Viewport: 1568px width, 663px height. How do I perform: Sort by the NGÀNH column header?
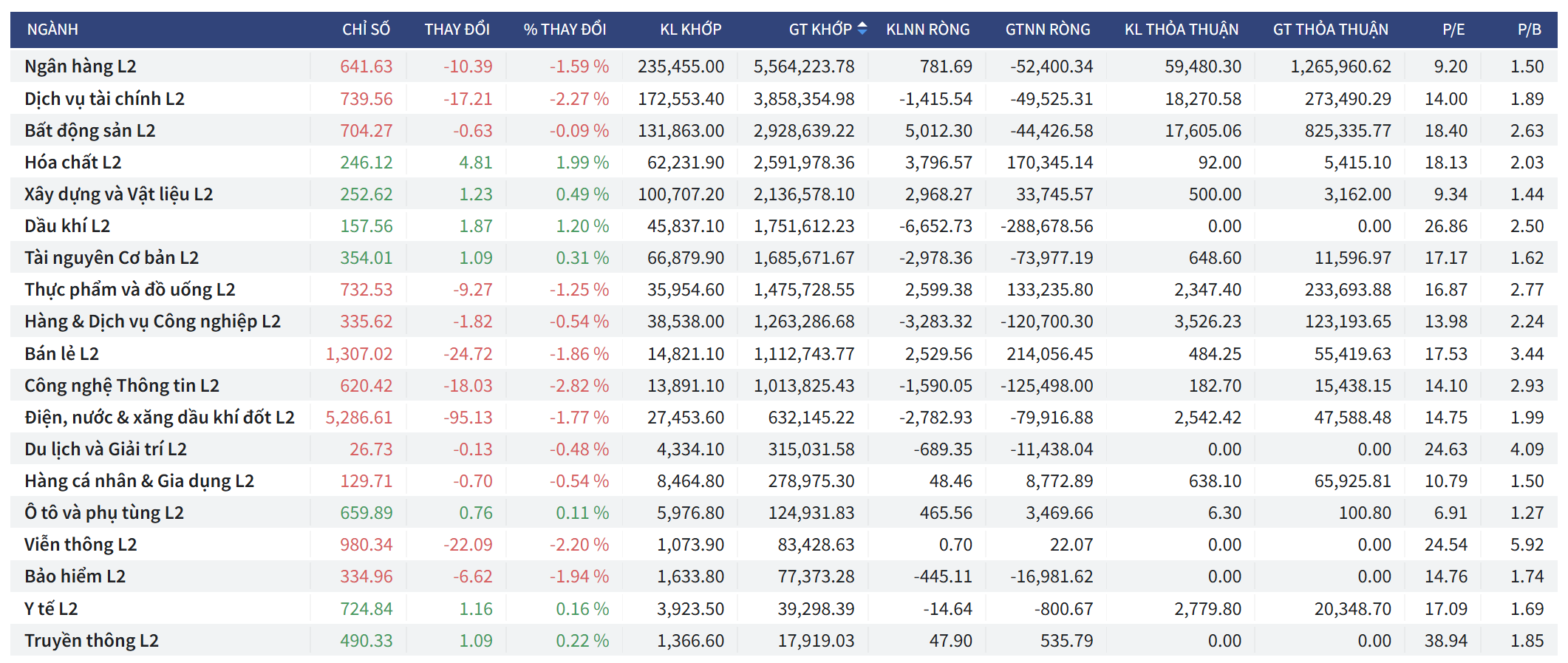[x=52, y=30]
